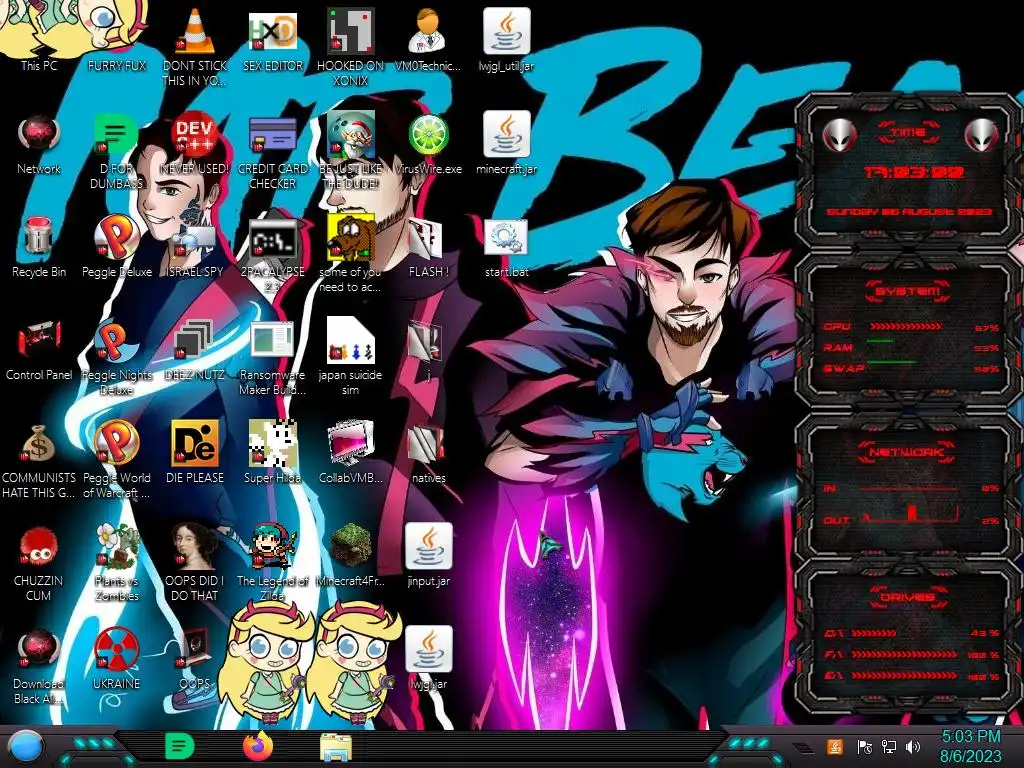Click the Java tray icon
Screen dimensions: 1024x768
[835, 746]
